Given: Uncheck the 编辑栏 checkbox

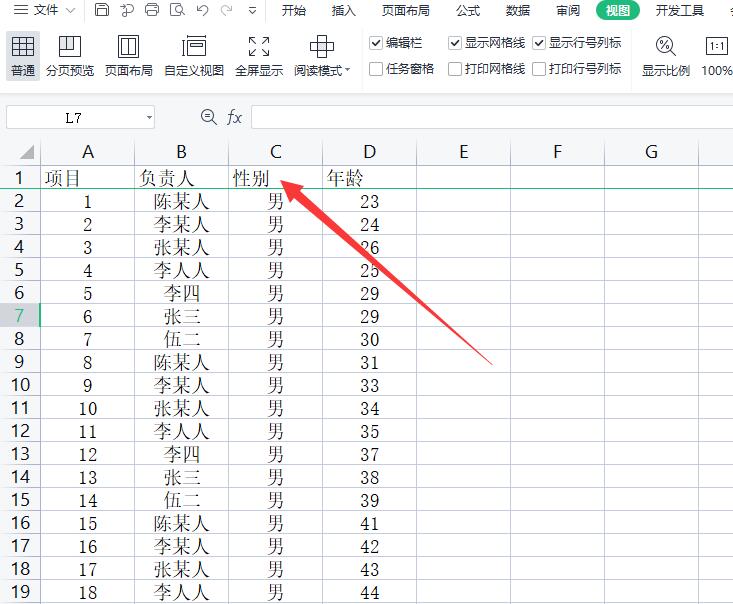Looking at the screenshot, I should click(x=376, y=43).
